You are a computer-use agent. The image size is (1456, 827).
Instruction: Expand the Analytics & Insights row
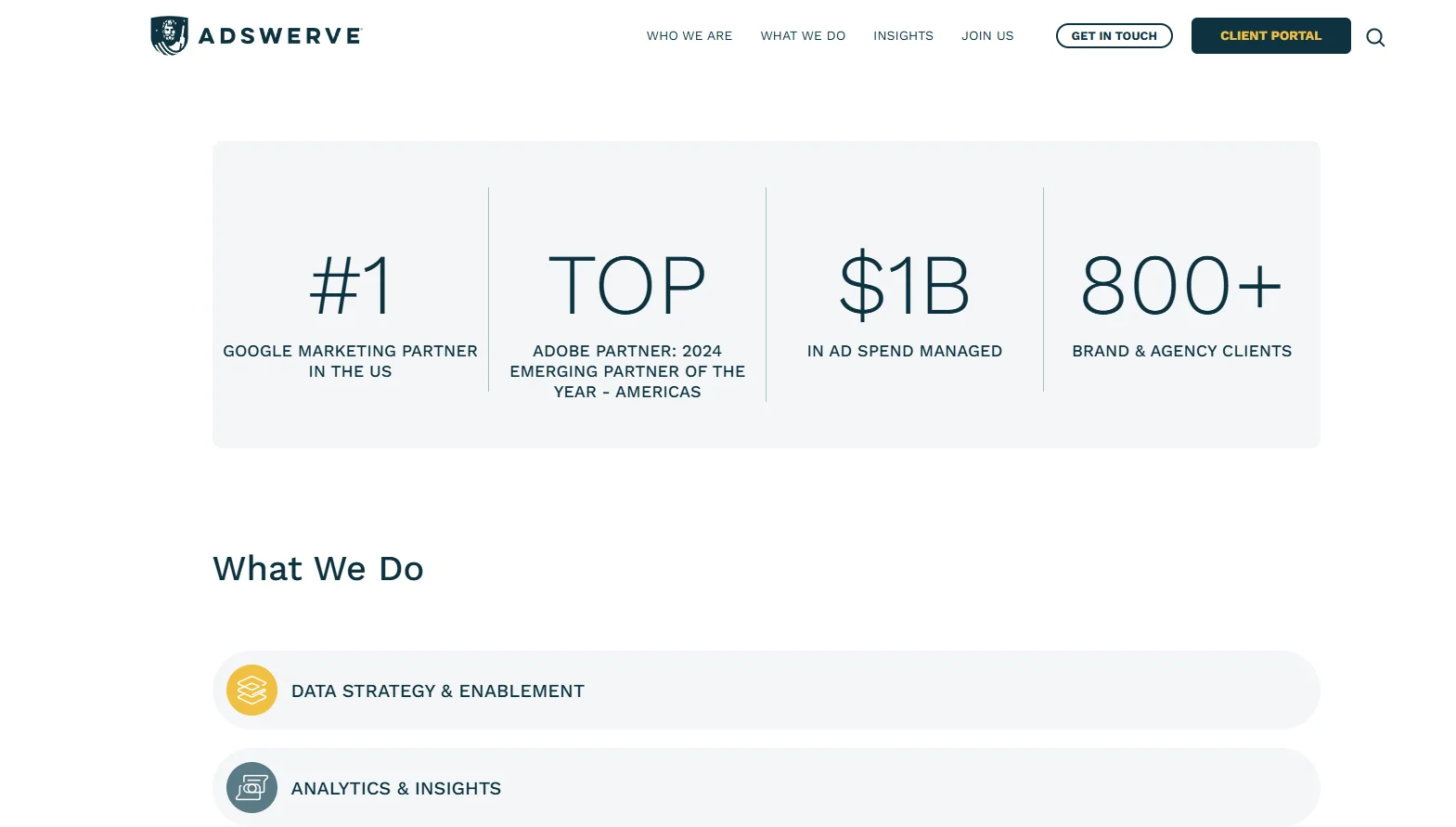pyautogui.click(x=767, y=787)
